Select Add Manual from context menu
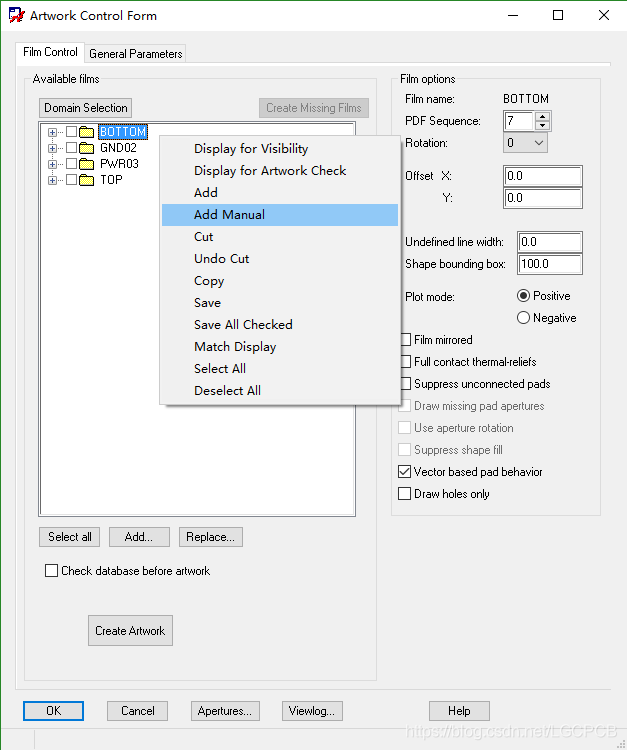Viewport: 627px width, 750px height. 280,215
